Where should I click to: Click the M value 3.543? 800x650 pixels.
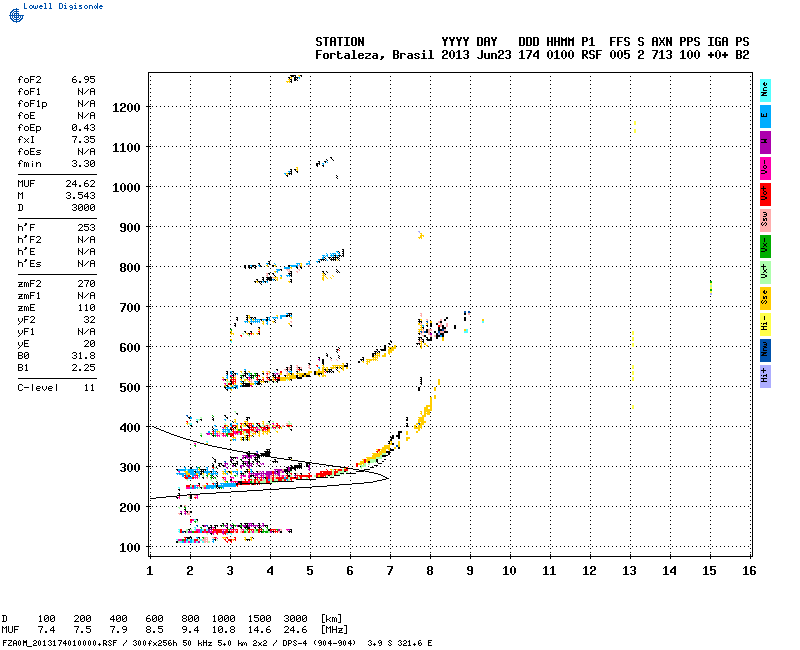coord(80,196)
